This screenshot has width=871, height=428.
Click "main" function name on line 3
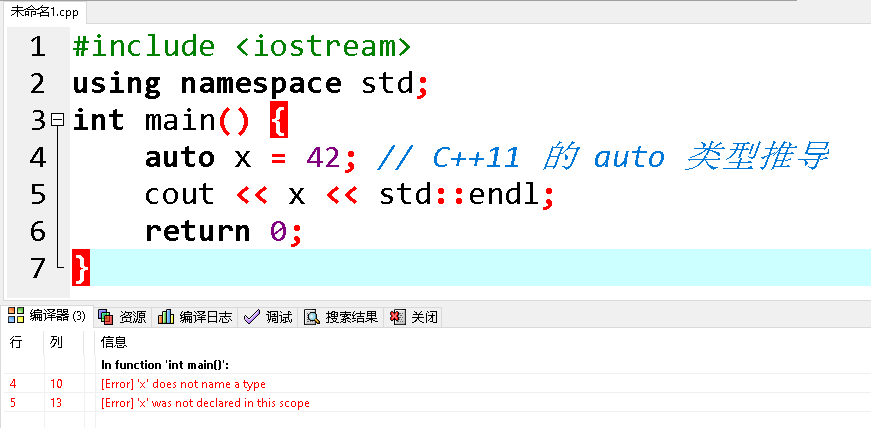(x=180, y=121)
